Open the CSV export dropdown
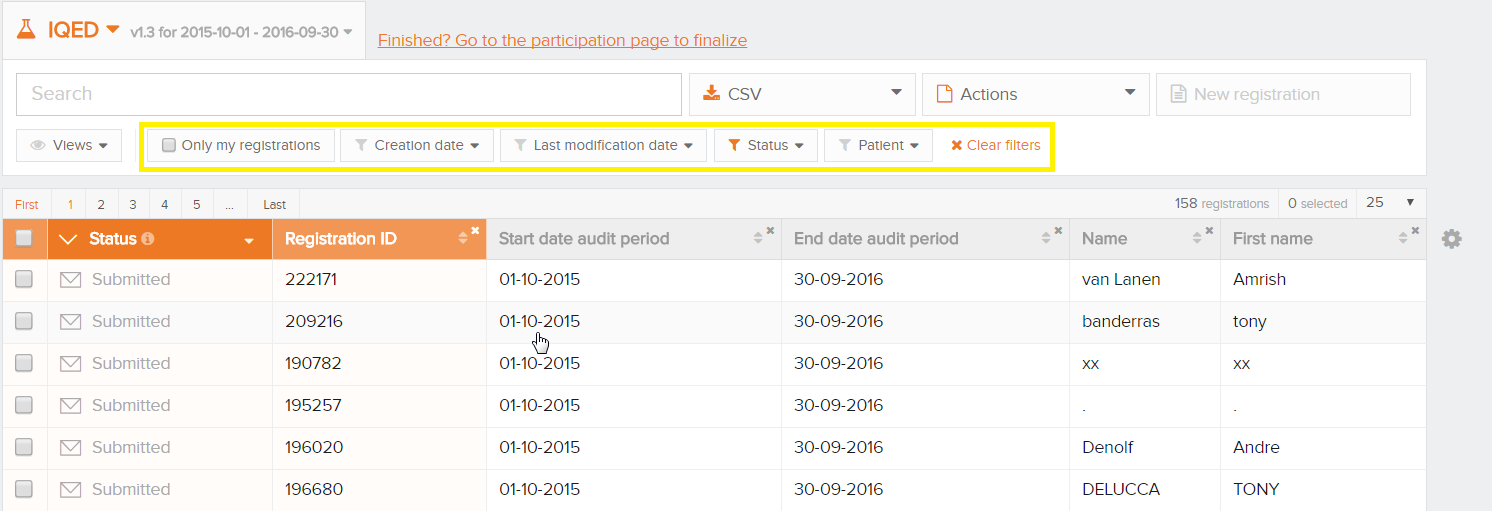1492x511 pixels. coord(802,94)
